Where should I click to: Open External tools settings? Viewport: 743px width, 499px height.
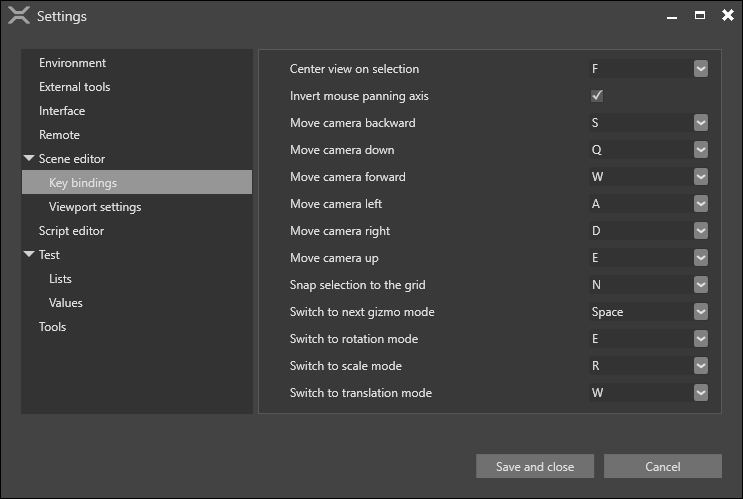pyautogui.click(x=74, y=87)
